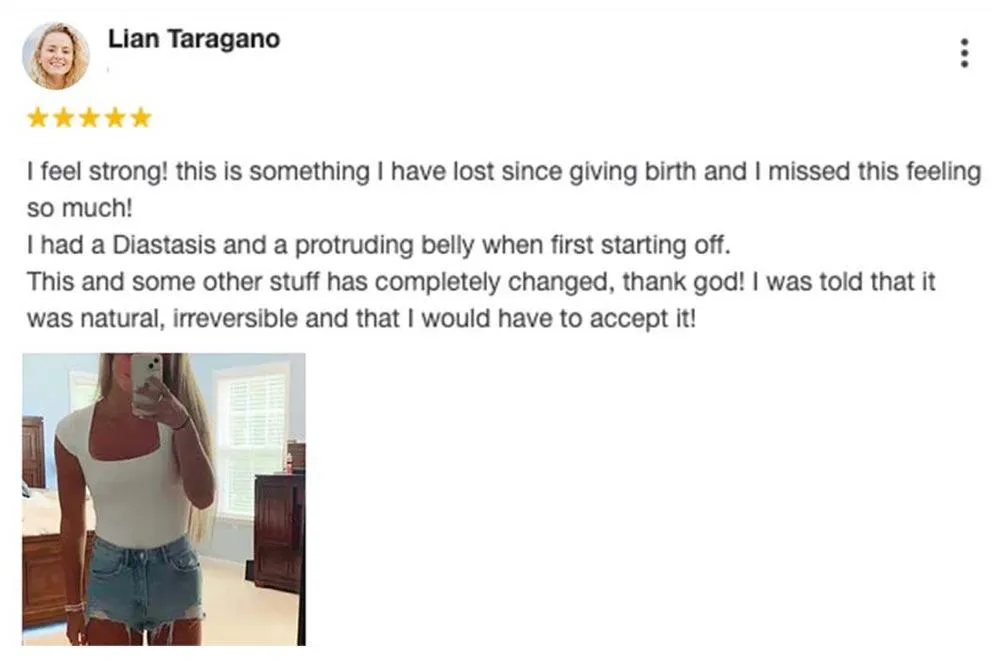The height and width of the screenshot is (666, 1000).
Task: Open the three-dot more options menu
Action: coord(964,53)
